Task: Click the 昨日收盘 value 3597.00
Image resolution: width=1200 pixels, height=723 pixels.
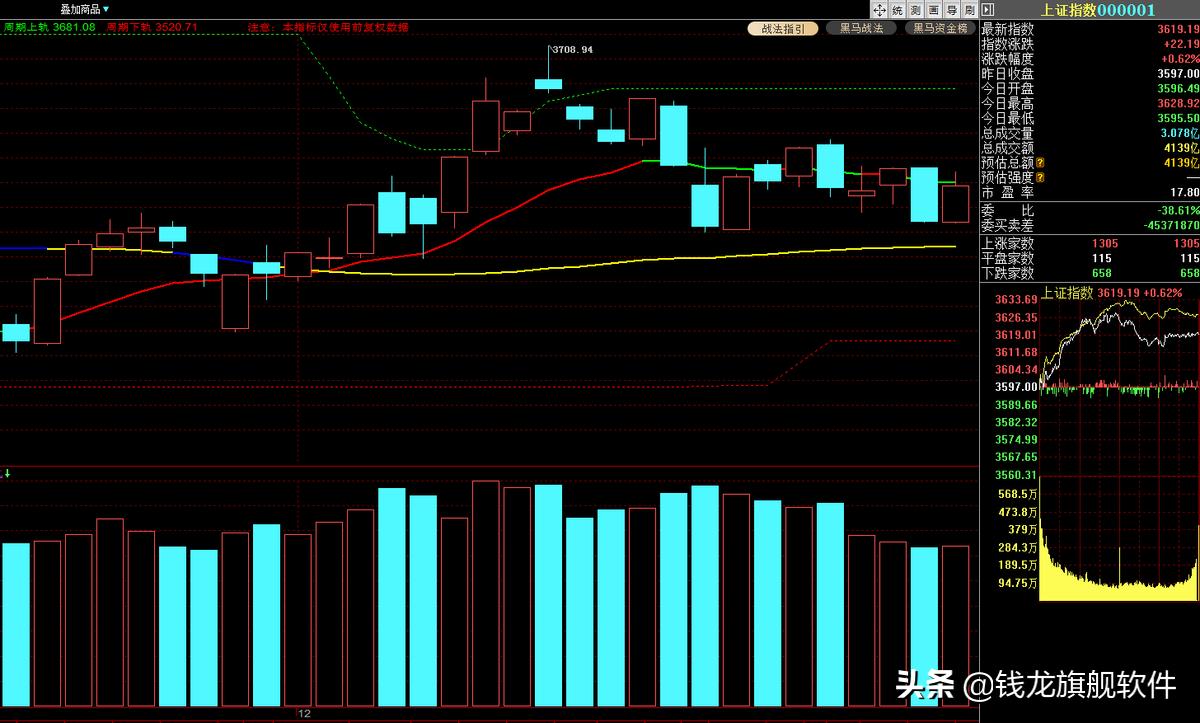Action: 1178,74
